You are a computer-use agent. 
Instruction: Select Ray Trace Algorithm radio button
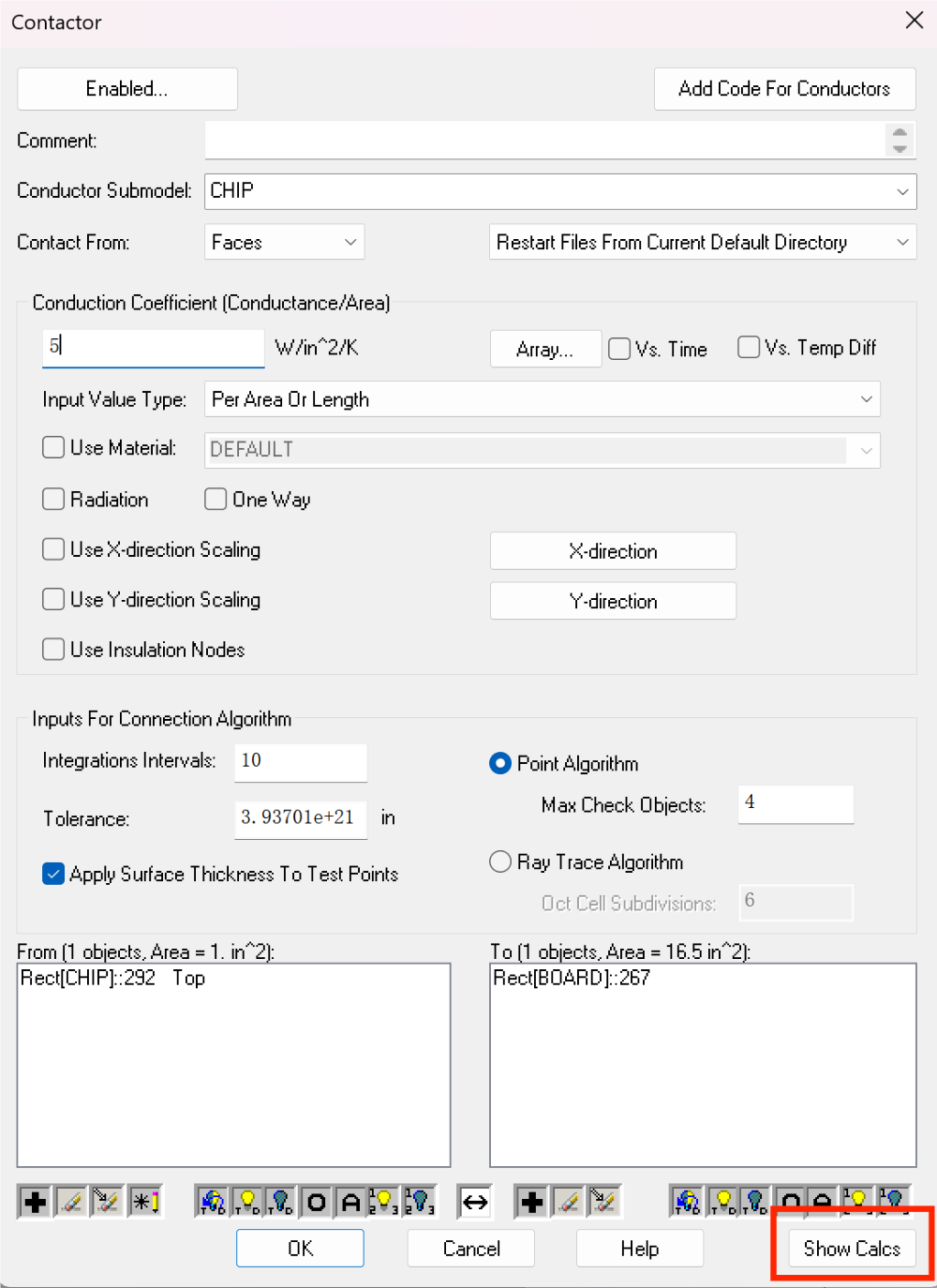500,861
